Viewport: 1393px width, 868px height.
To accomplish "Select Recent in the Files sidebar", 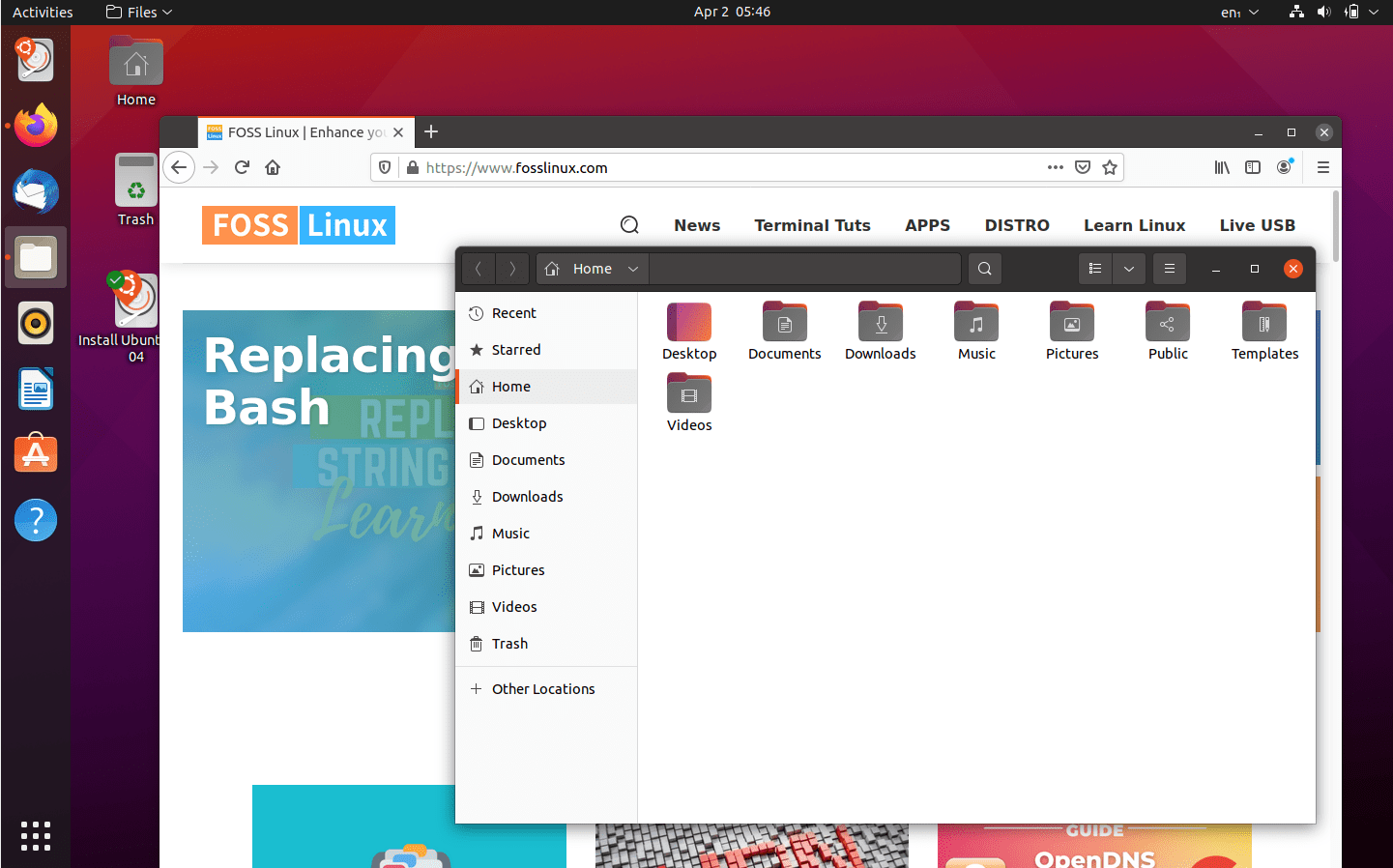I will point(546,313).
